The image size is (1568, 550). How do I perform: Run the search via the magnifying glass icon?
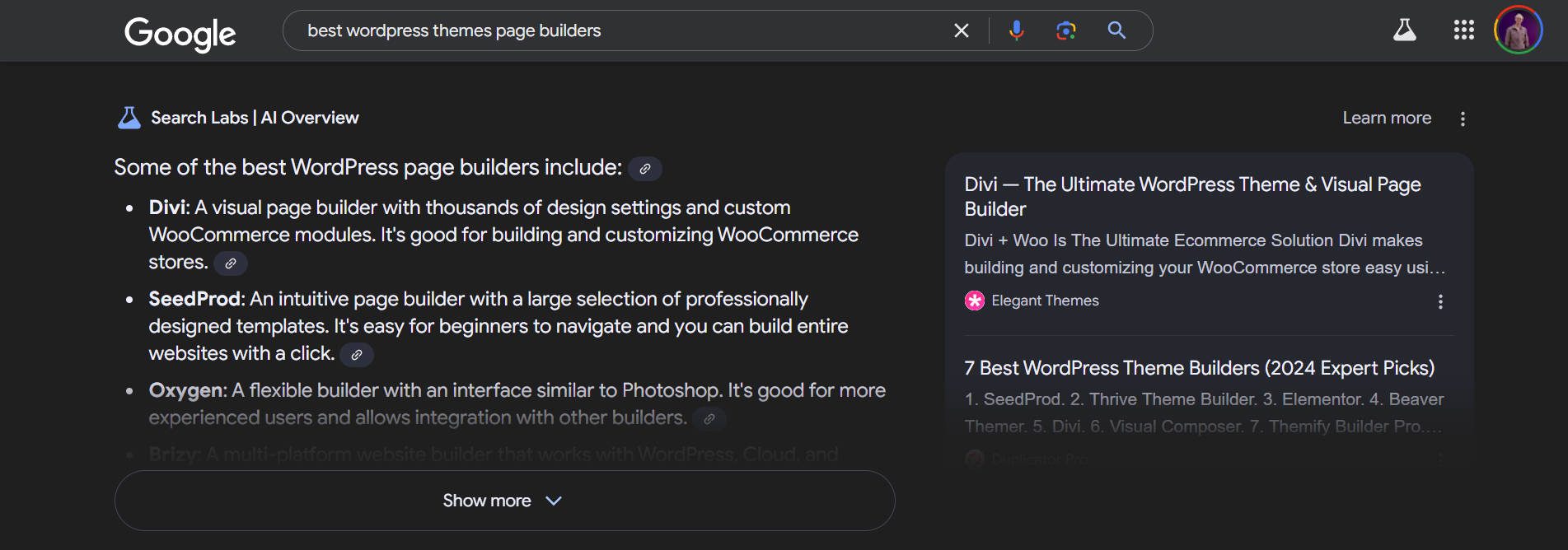coord(1116,30)
